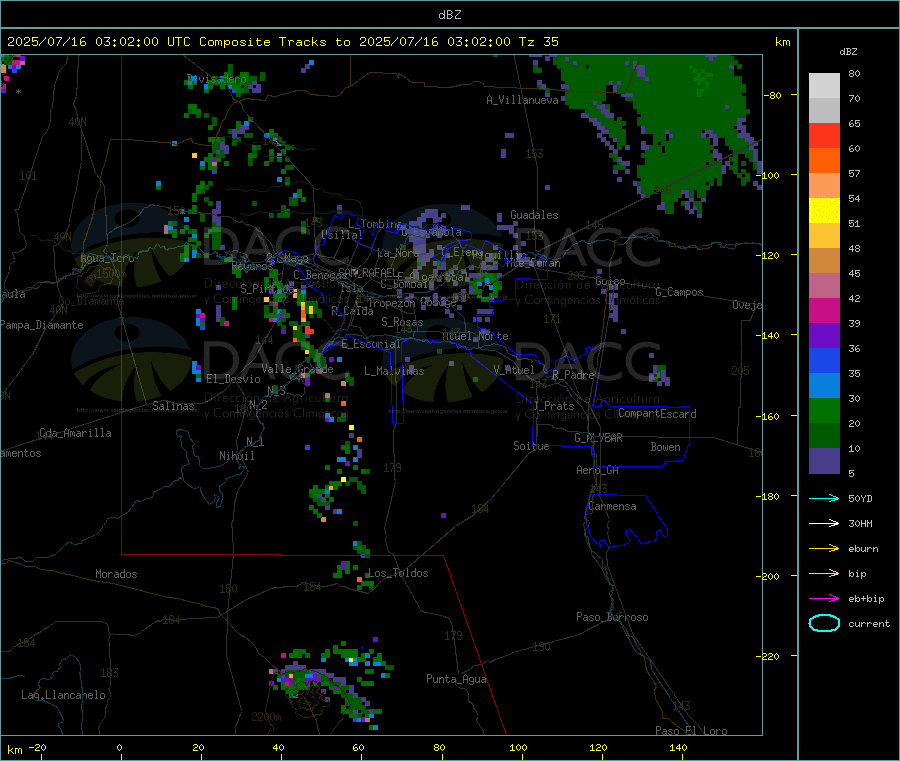Viewport: 900px width, 761px height.
Task: Click the 'Tz 35' threshold text
Action: point(539,42)
